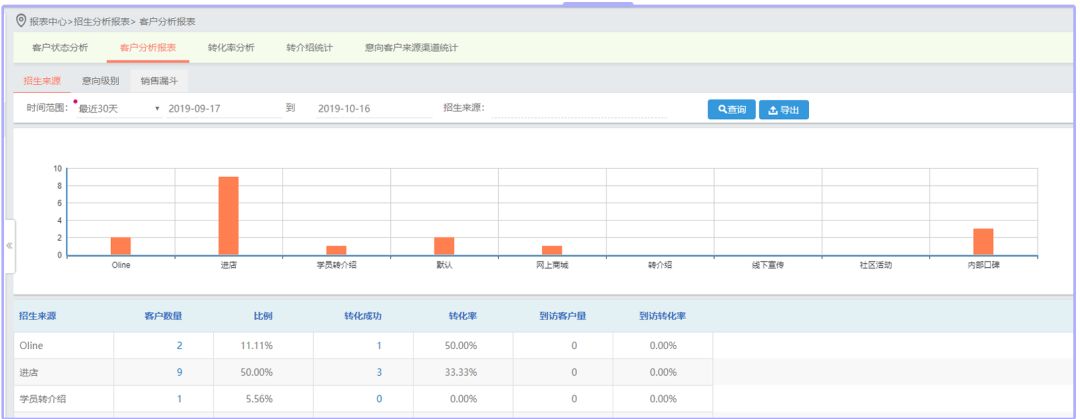The image size is (1080, 419).
Task: Click the start date field 2019-09-17
Action: (223, 109)
